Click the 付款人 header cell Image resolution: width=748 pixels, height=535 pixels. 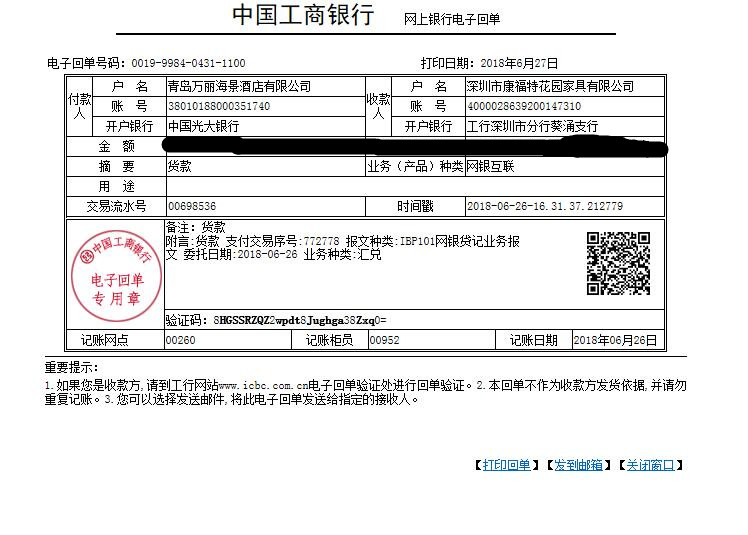(x=79, y=106)
